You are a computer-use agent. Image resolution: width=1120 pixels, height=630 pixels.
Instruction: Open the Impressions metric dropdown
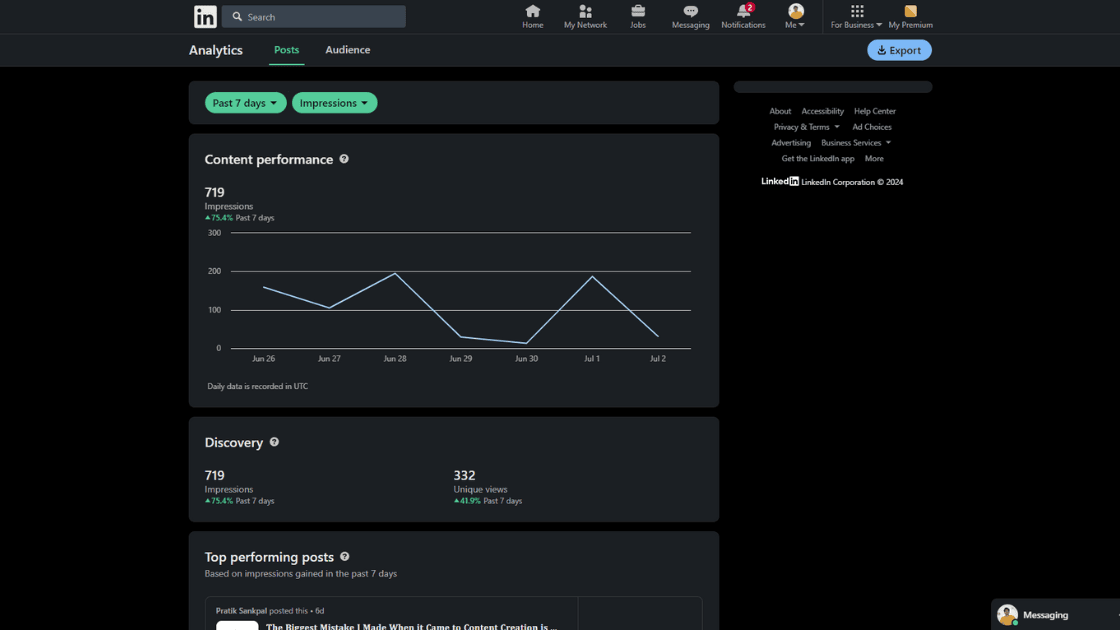pyautogui.click(x=334, y=103)
